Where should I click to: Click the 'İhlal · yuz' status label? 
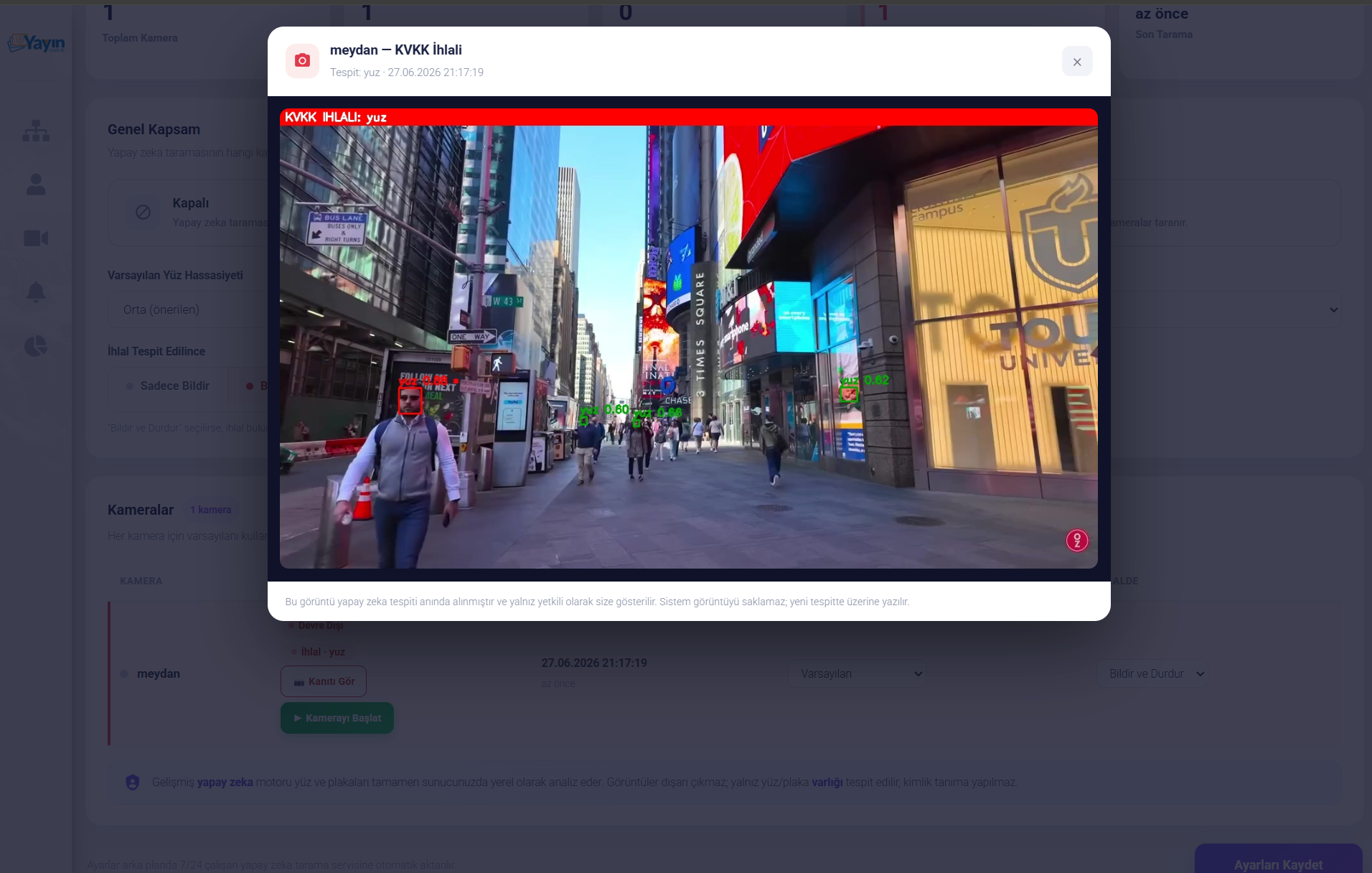click(x=323, y=652)
